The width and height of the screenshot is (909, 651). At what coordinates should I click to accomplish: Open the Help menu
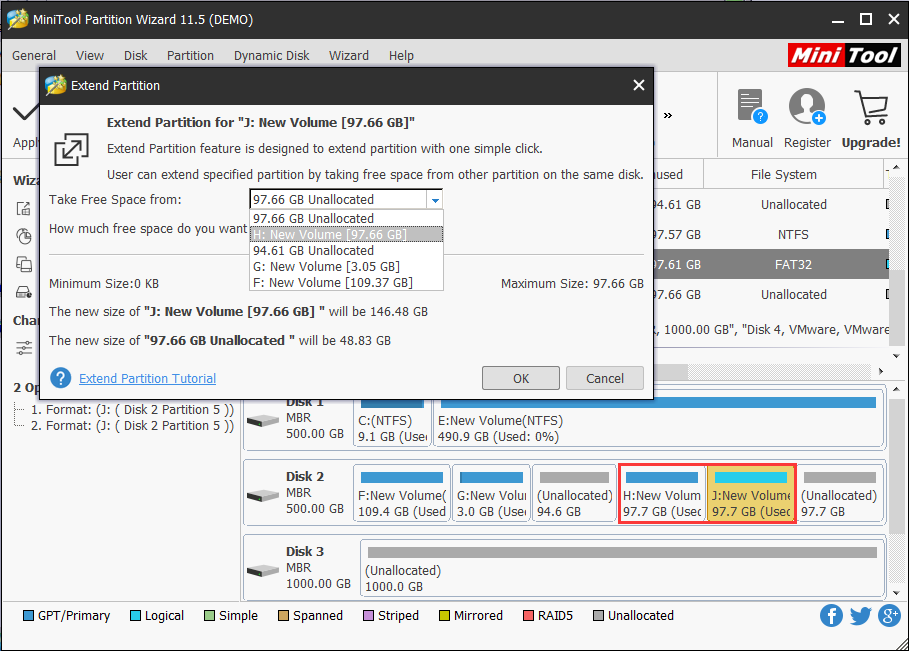401,56
